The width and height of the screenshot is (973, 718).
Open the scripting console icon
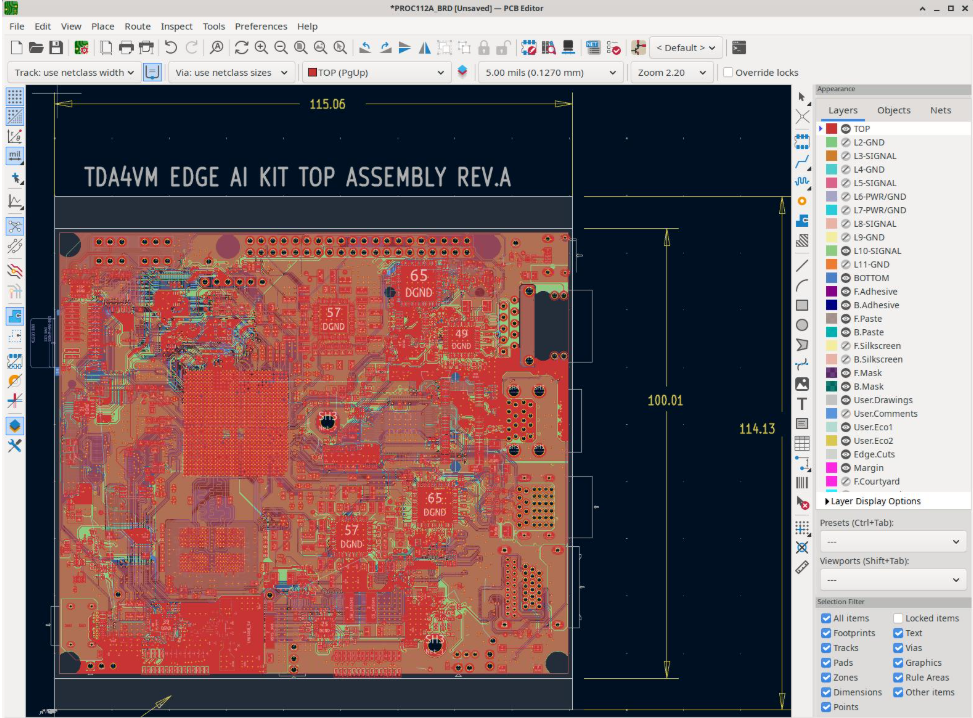coord(738,48)
